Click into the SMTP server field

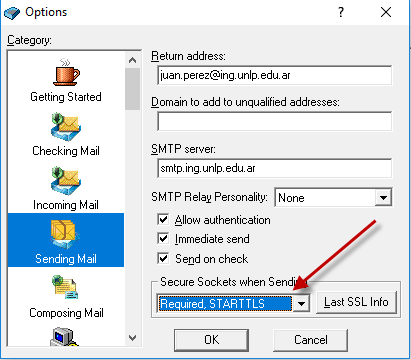pos(275,168)
